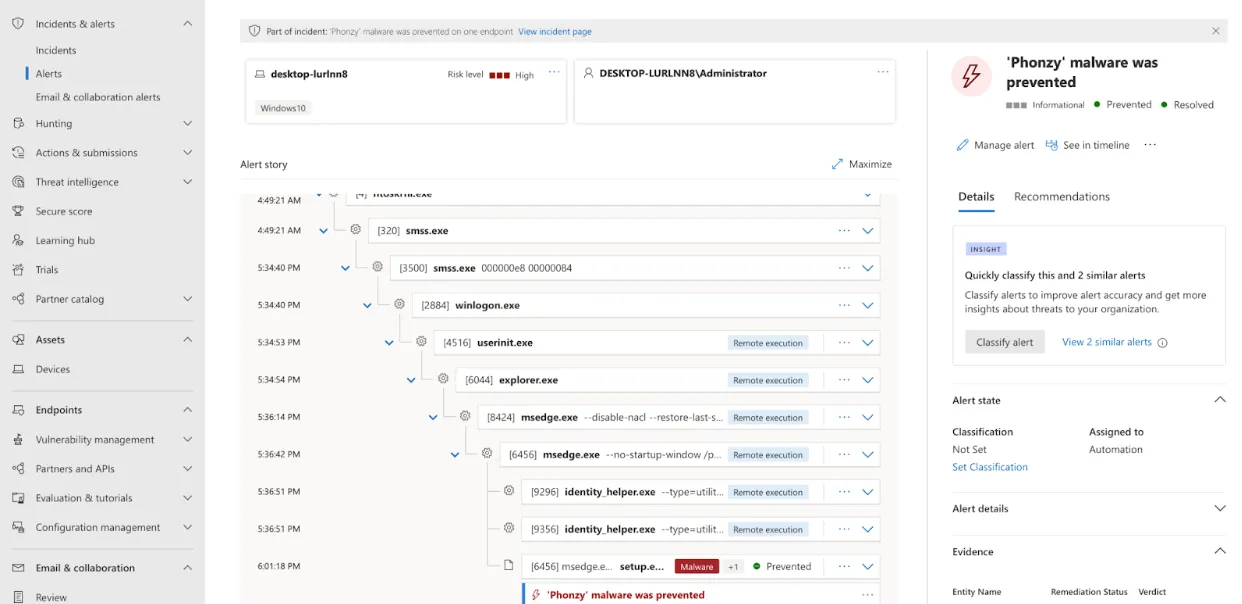Screen dimensions: 1242x604
Task: Click the Set Classification link
Action: (990, 466)
